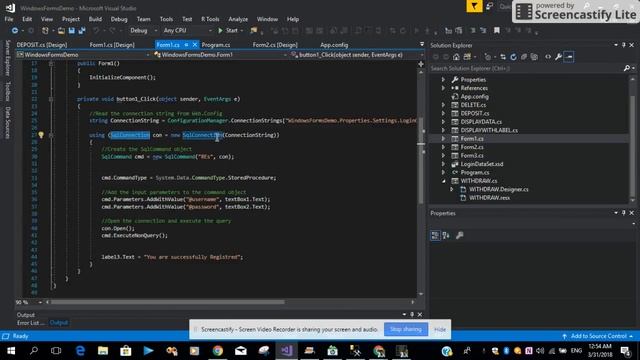Open the View menu
Viewport: 640px width, 360px height.
[x=47, y=19]
